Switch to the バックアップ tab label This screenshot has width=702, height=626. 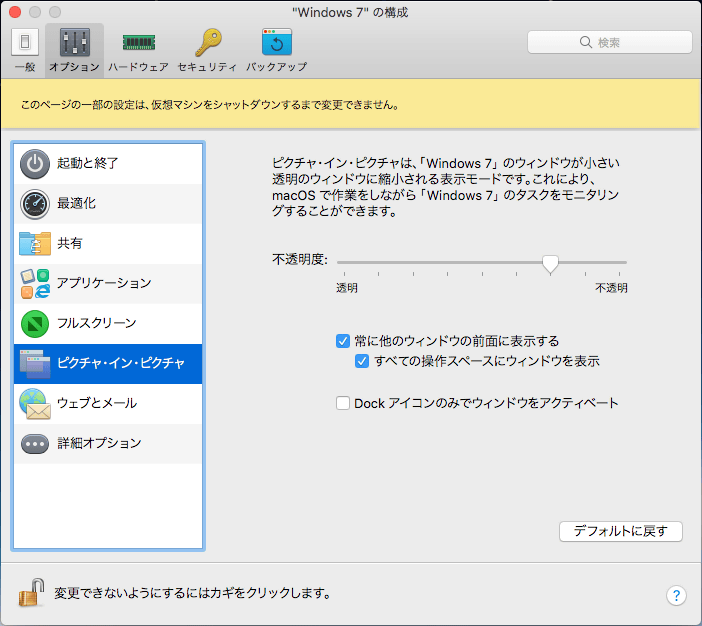point(276,67)
